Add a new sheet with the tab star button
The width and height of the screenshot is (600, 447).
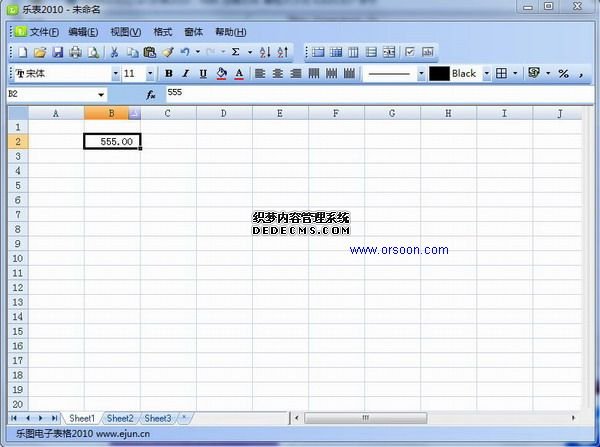pyautogui.click(x=184, y=418)
